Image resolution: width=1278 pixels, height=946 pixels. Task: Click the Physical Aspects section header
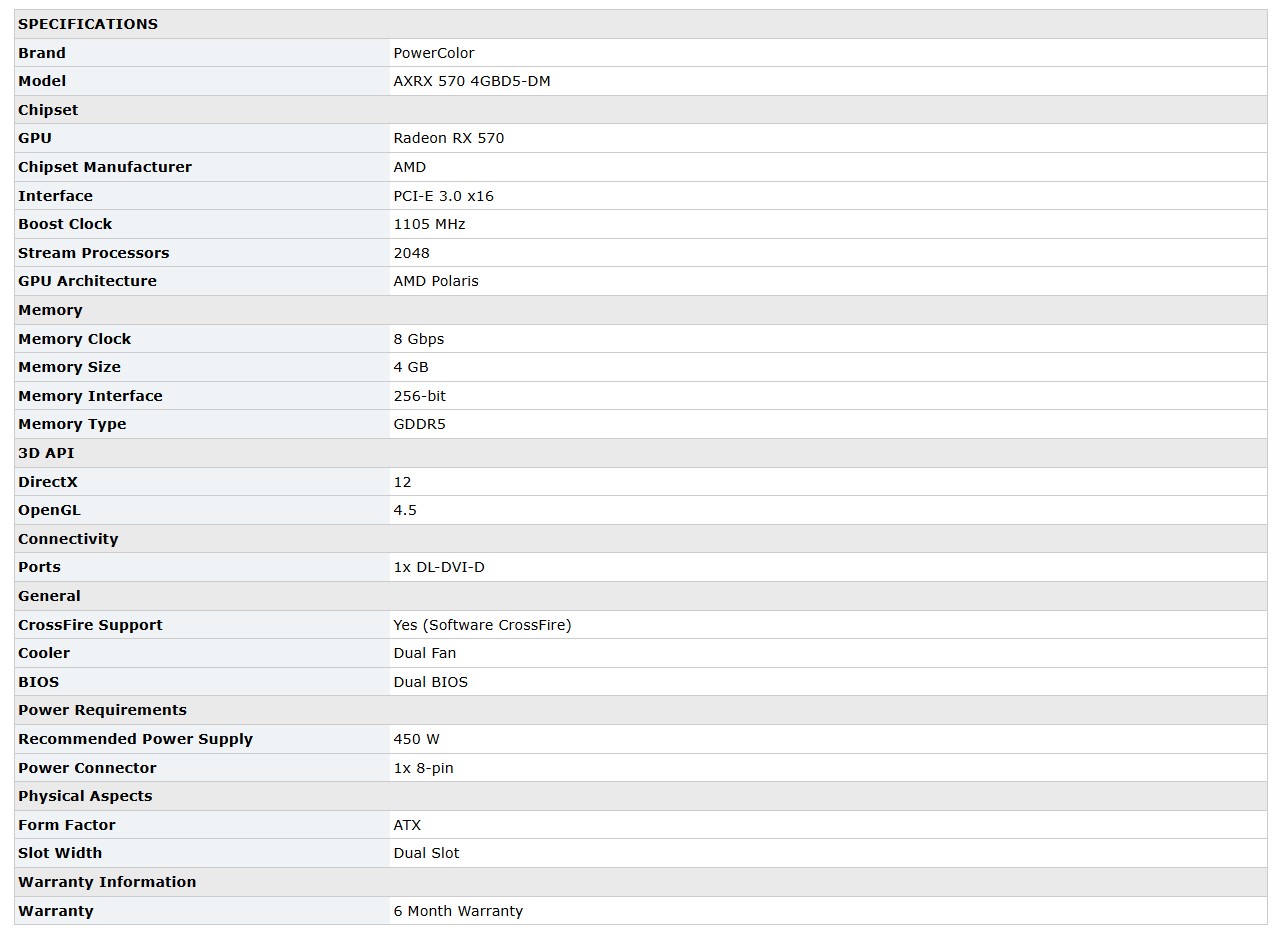click(x=640, y=796)
